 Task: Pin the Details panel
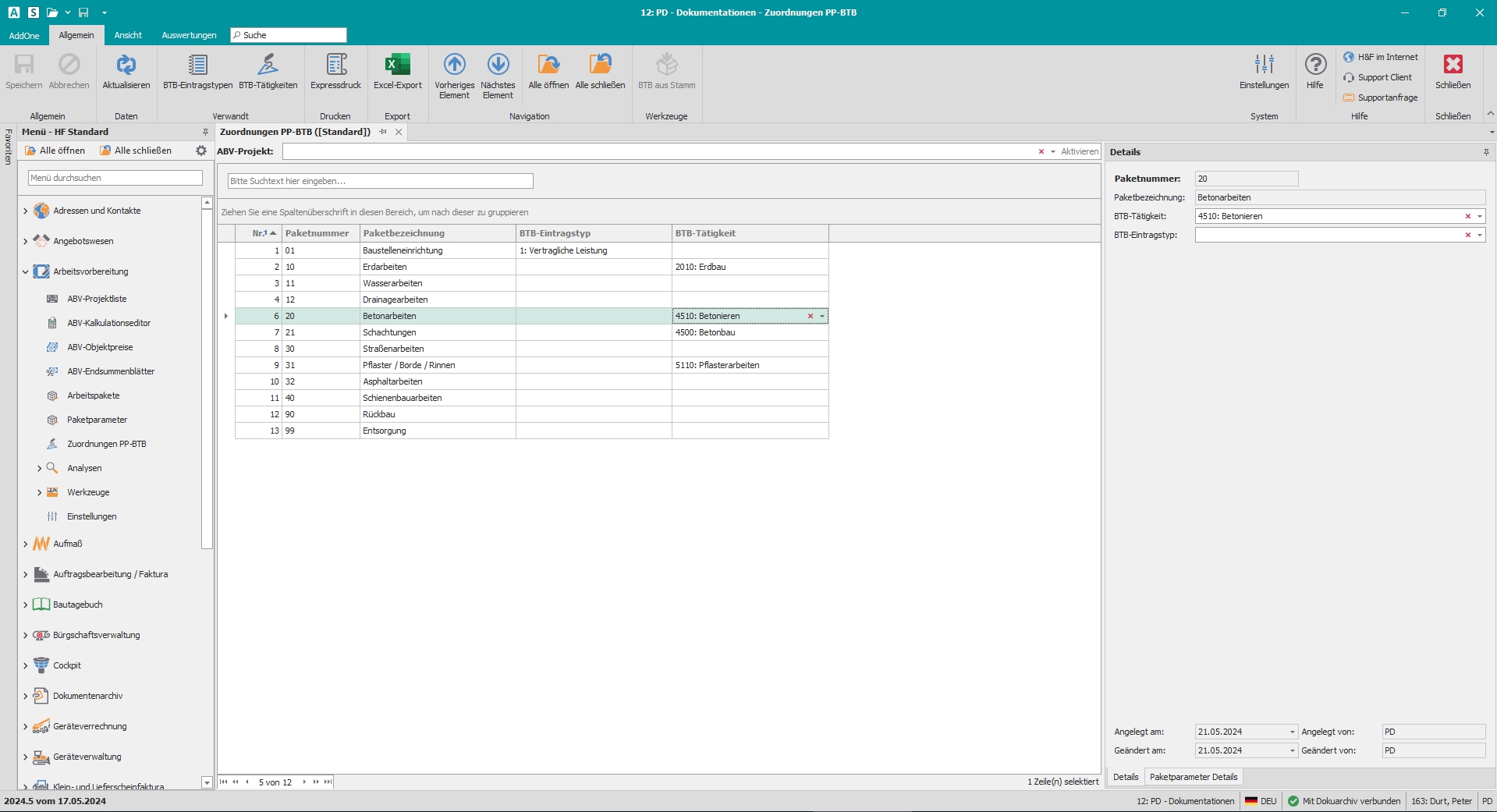click(x=1486, y=152)
